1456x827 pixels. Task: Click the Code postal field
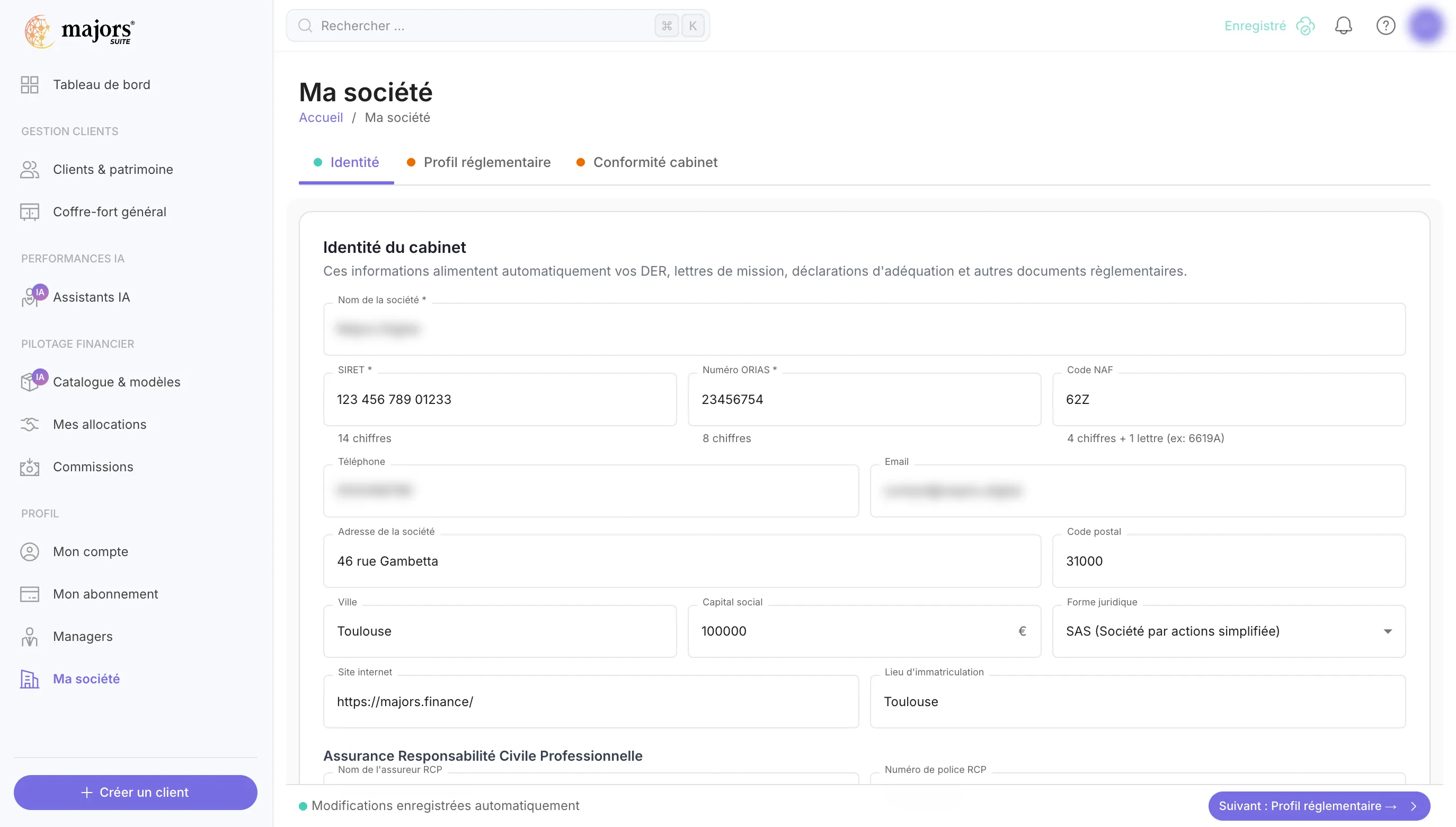[1228, 561]
